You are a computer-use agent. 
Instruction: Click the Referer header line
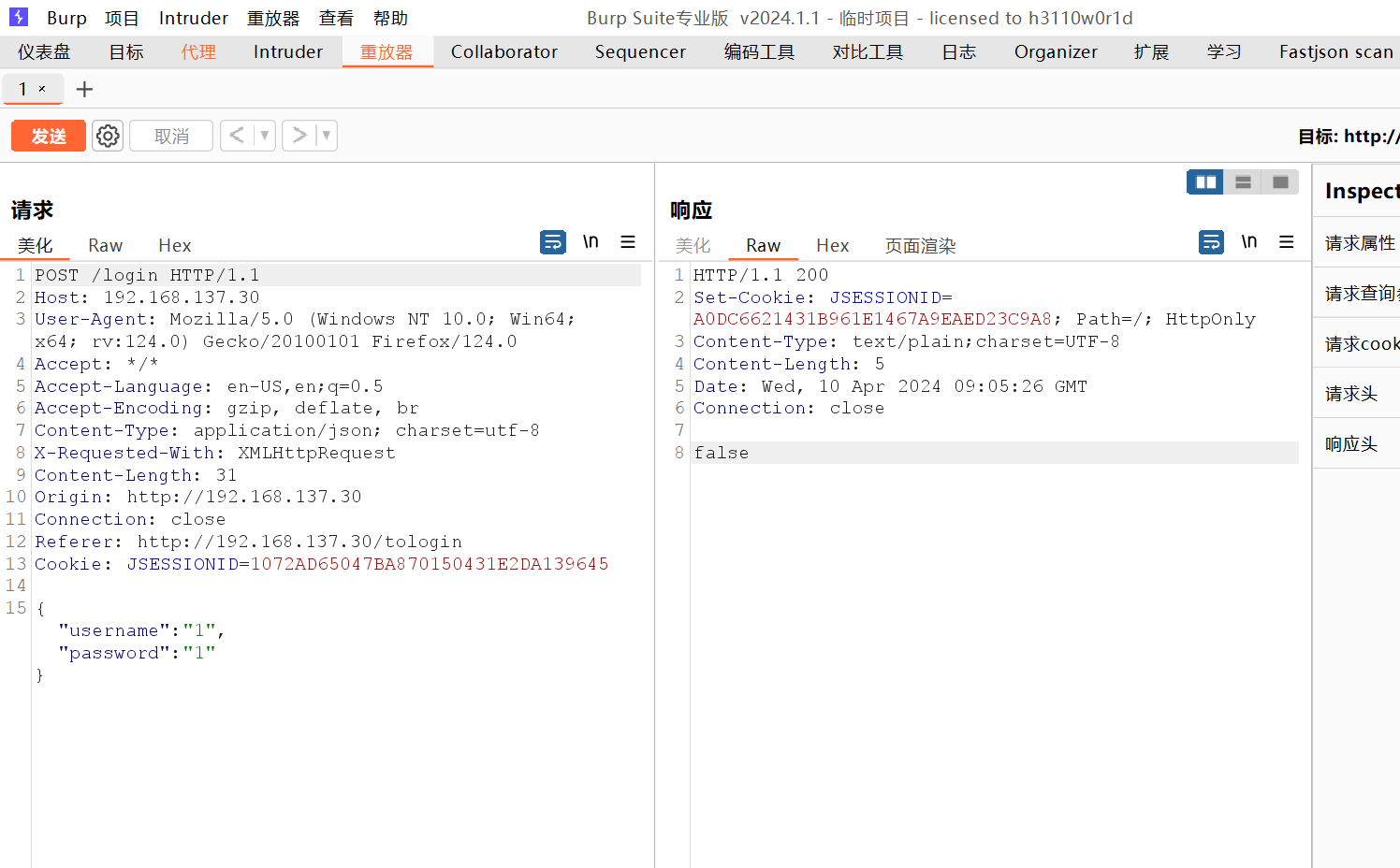click(x=248, y=542)
